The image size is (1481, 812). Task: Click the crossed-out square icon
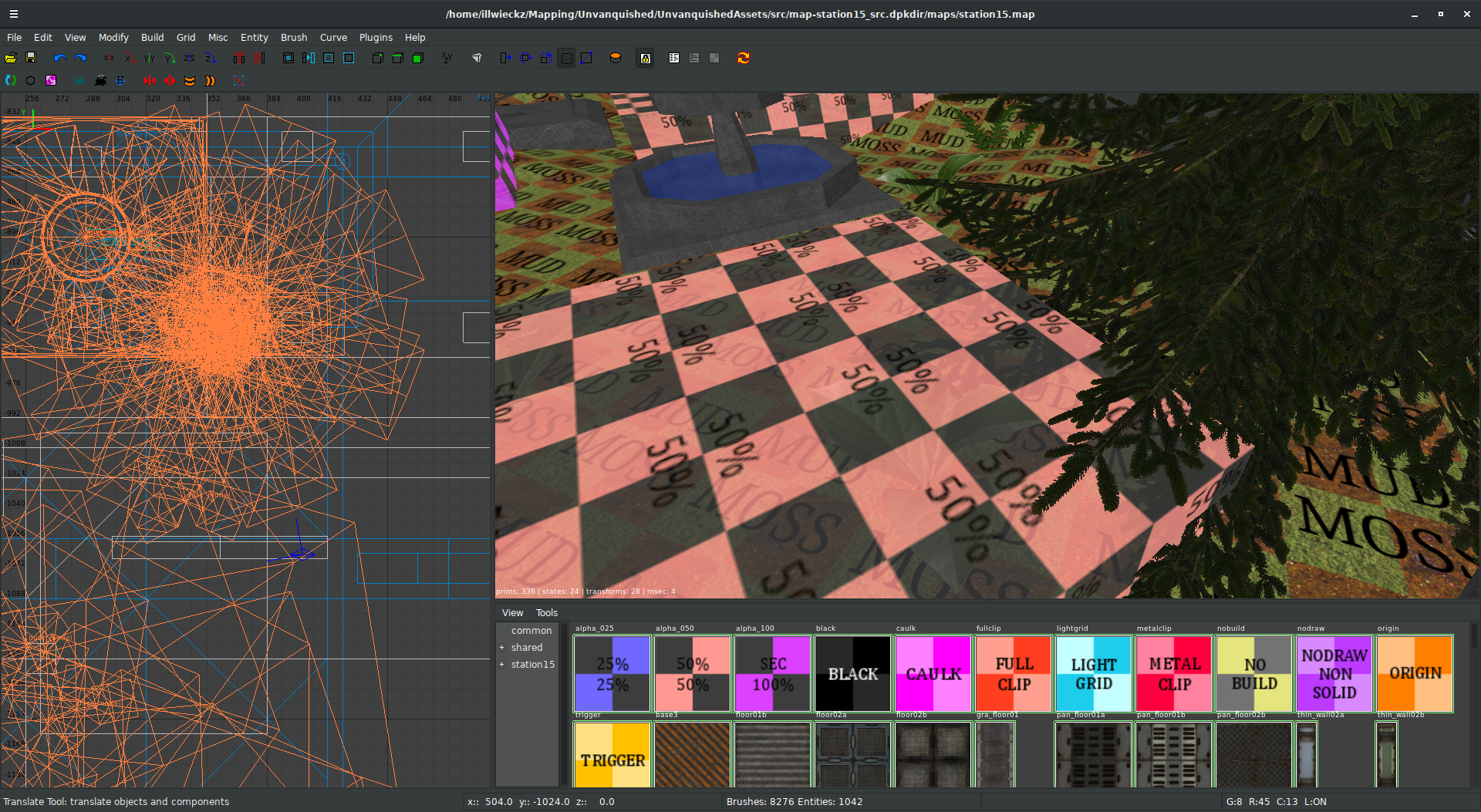239,80
